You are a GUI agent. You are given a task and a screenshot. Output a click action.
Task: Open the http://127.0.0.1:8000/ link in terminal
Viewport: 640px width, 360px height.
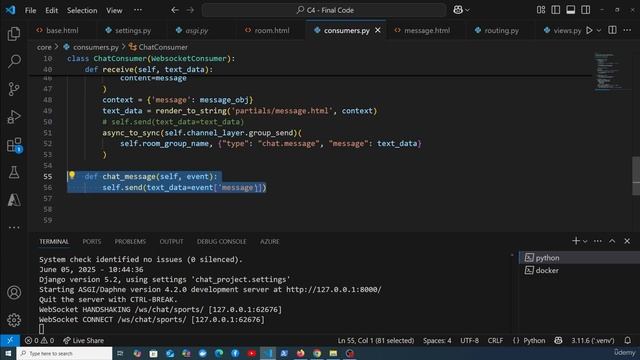333,289
